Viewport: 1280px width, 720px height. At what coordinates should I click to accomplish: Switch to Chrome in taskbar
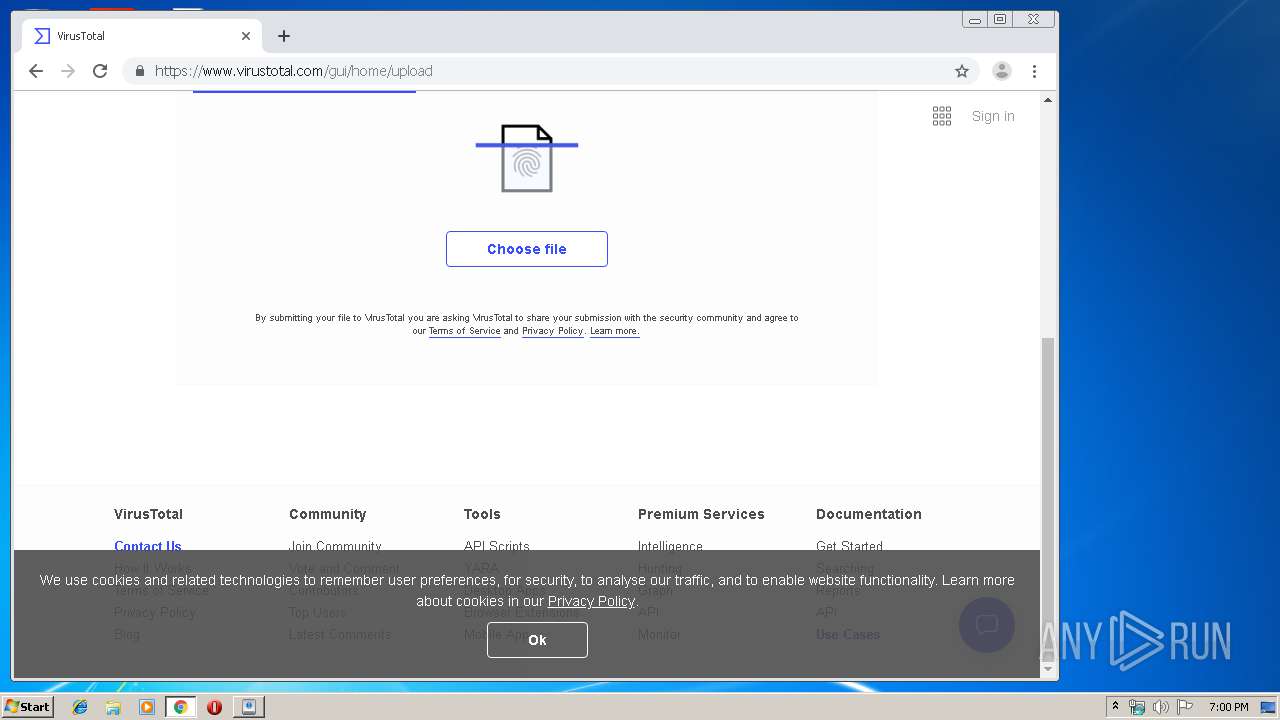click(x=180, y=707)
